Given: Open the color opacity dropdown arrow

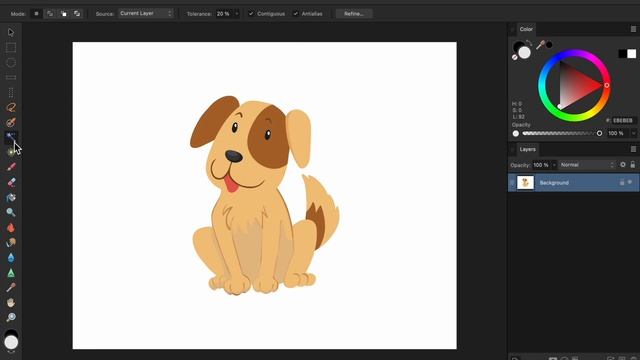Looking at the screenshot, I should pyautogui.click(x=633, y=133).
